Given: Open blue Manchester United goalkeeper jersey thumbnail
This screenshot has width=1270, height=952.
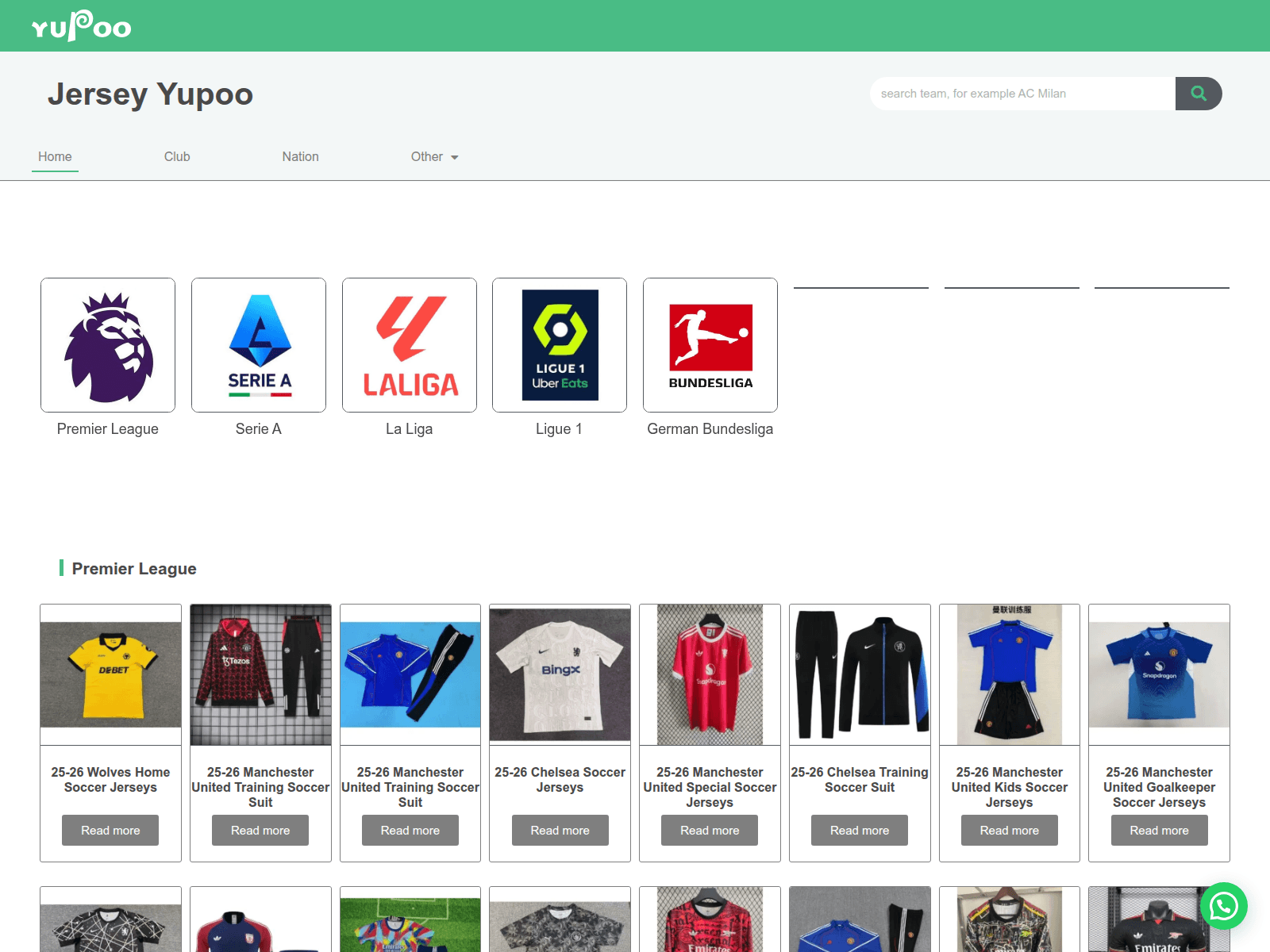Looking at the screenshot, I should (x=1160, y=674).
